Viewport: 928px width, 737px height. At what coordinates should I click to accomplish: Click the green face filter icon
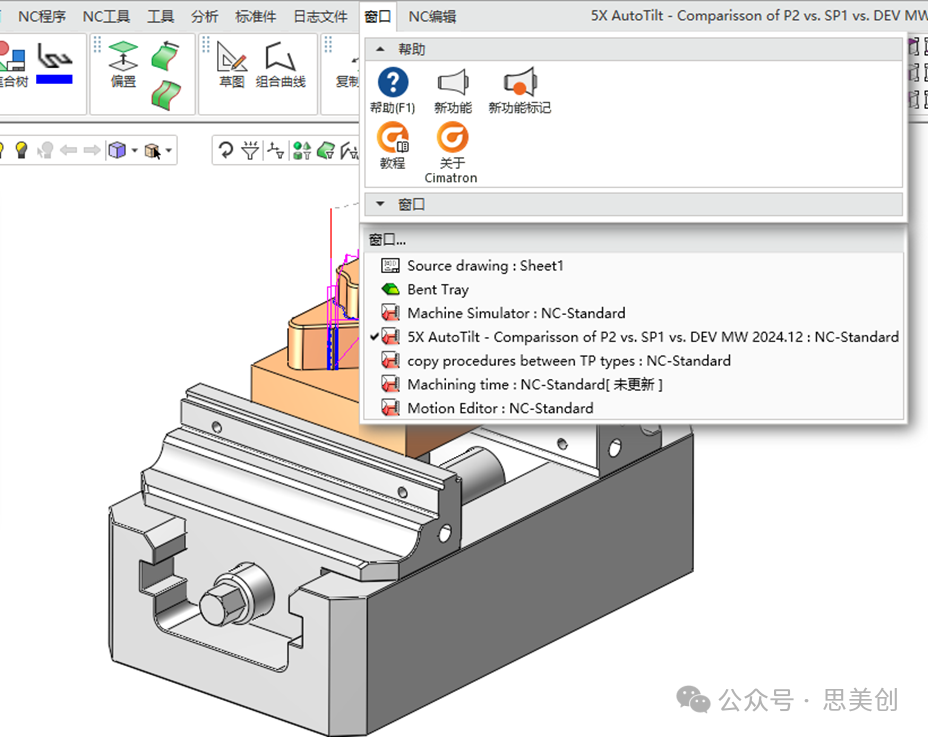tap(326, 150)
